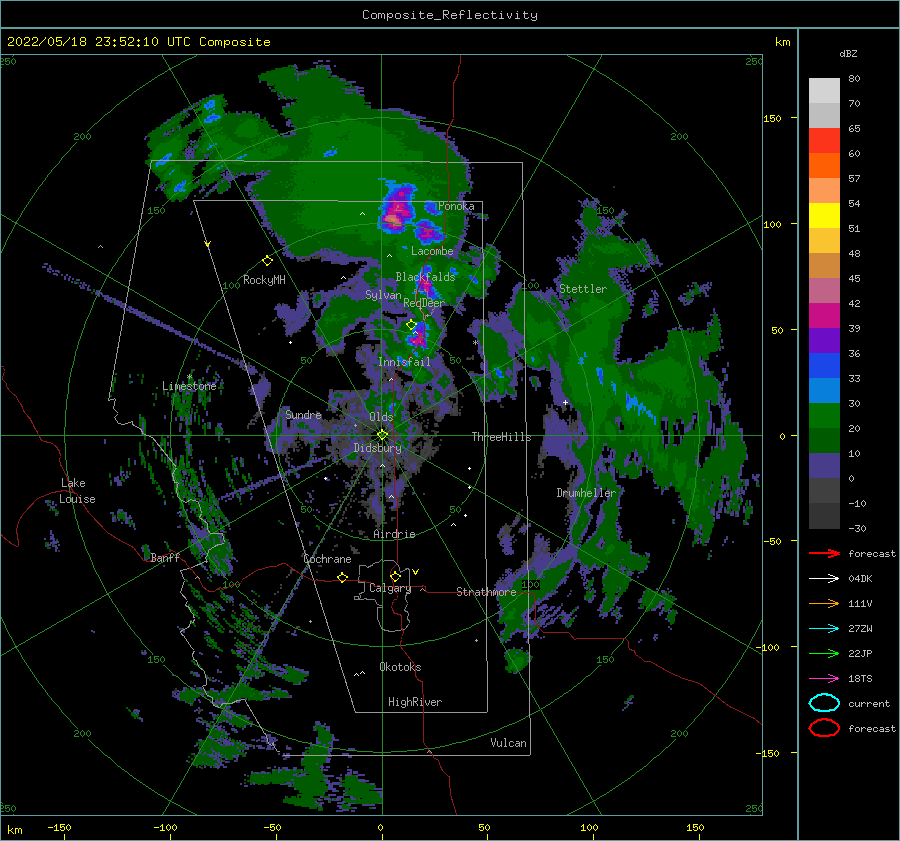Image resolution: width=900 pixels, height=841 pixels.
Task: Click the Blackfalds city label
Action: coord(425,277)
